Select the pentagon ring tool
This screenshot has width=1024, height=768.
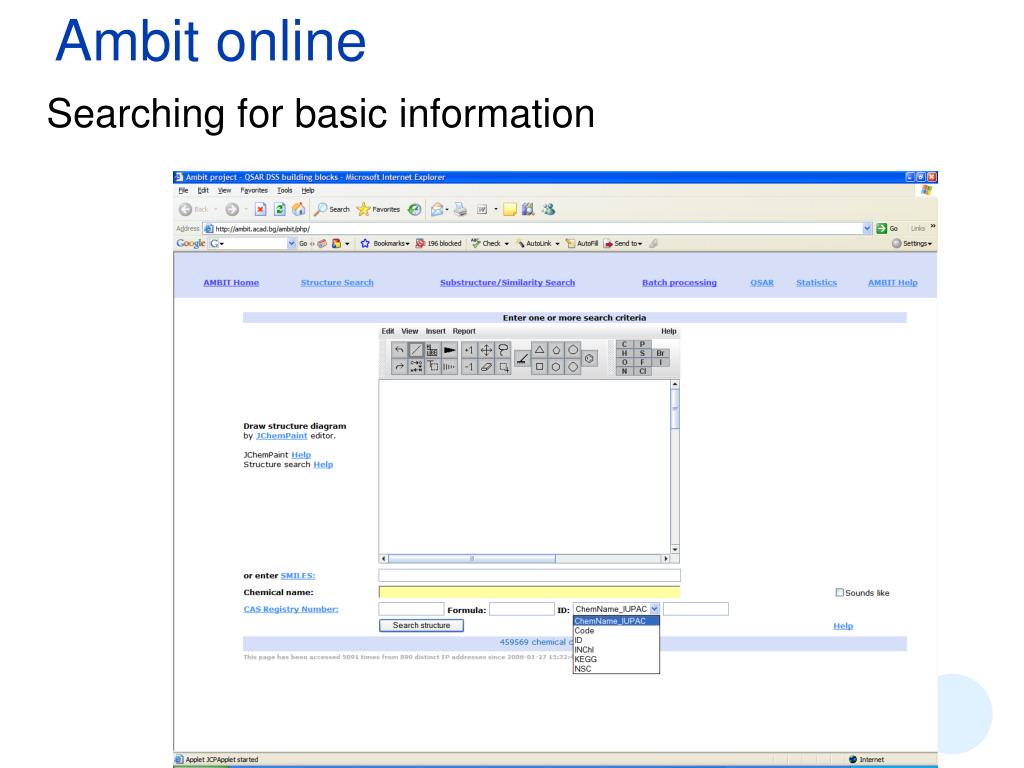(x=556, y=350)
